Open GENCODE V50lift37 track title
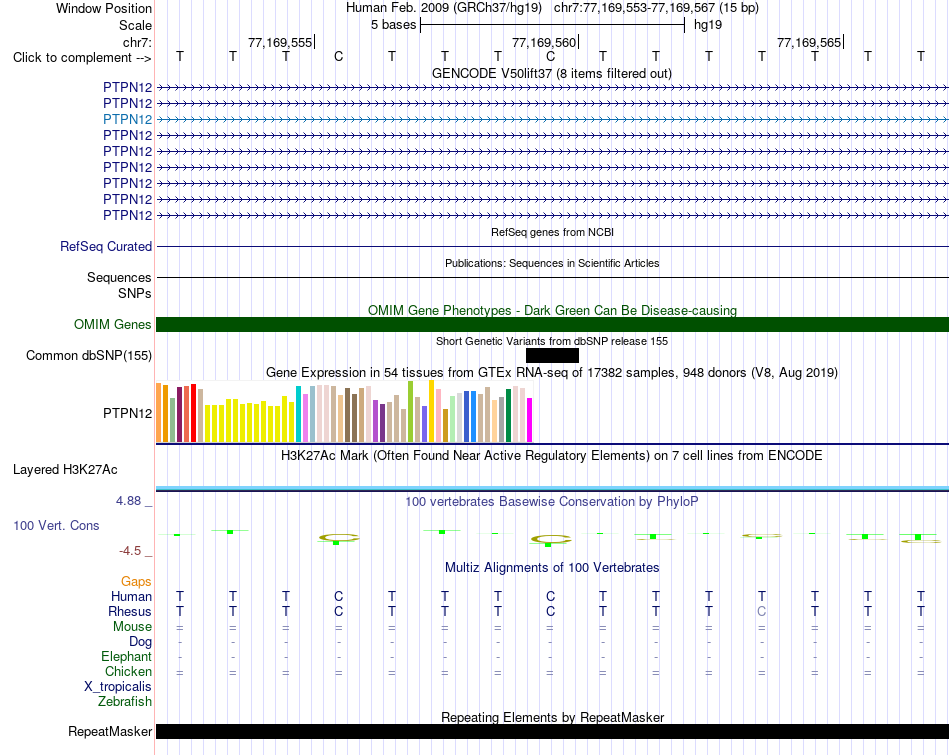 pyautogui.click(x=552, y=73)
